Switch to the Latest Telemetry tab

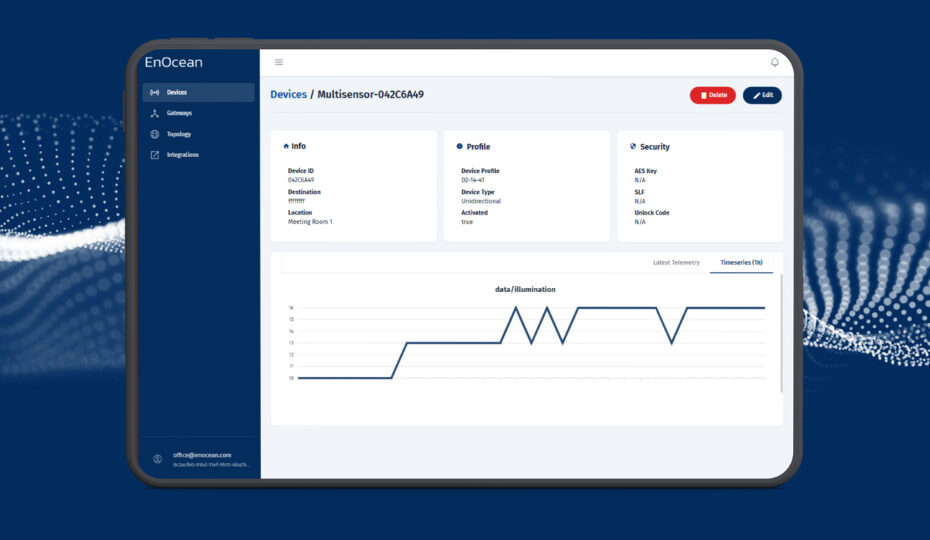coord(676,262)
